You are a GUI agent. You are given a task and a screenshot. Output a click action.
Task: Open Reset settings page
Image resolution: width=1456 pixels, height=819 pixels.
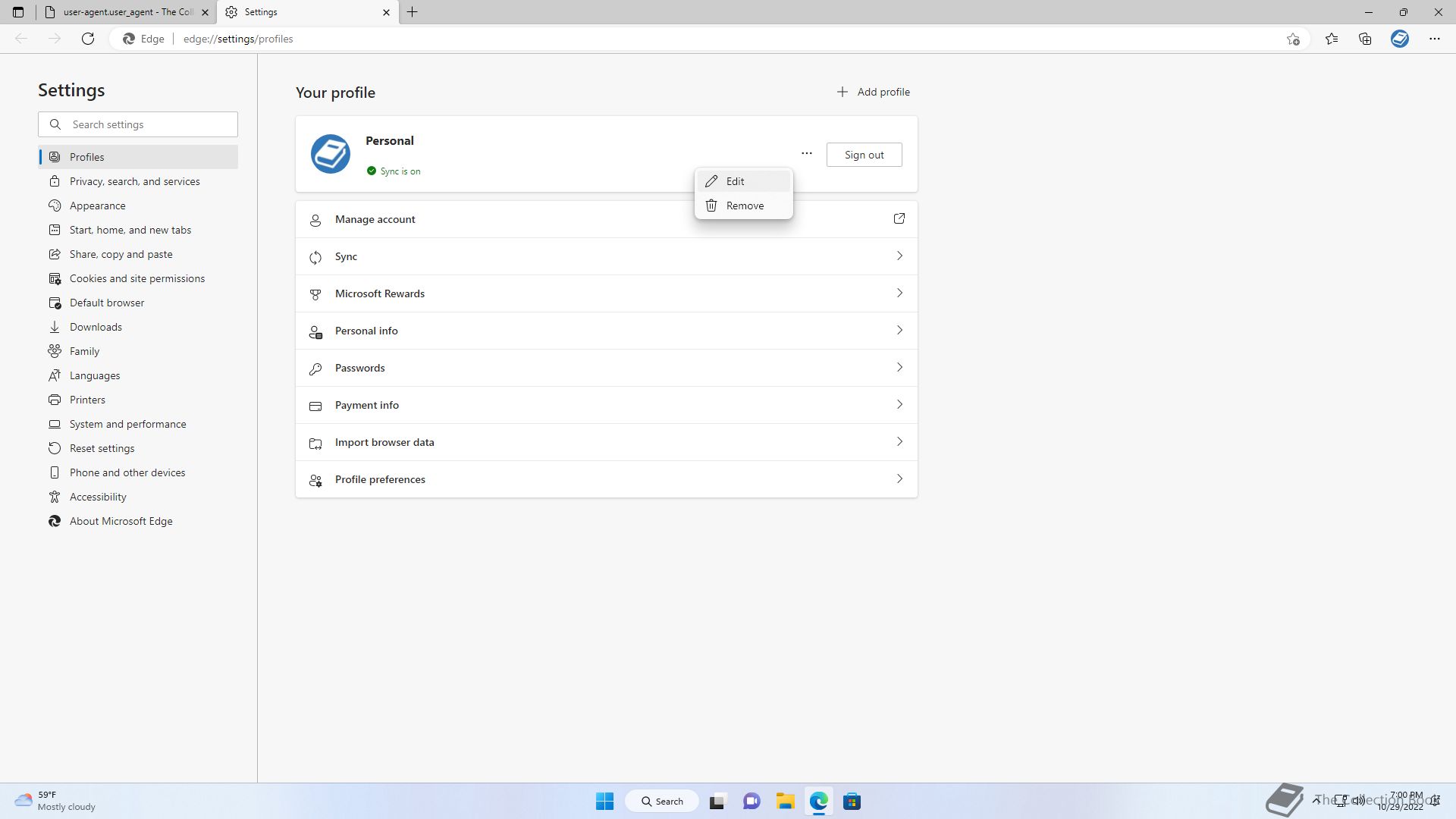pos(138,448)
